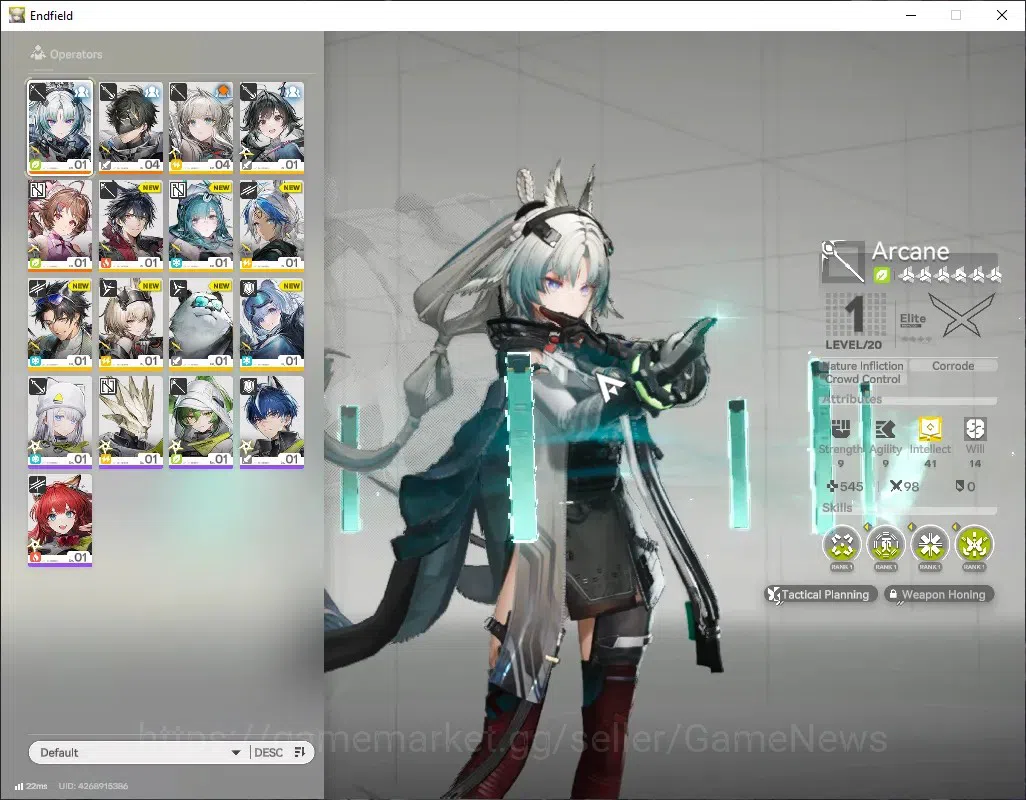Click the Endfield app icon in title bar
1026x800 pixels.
point(17,15)
